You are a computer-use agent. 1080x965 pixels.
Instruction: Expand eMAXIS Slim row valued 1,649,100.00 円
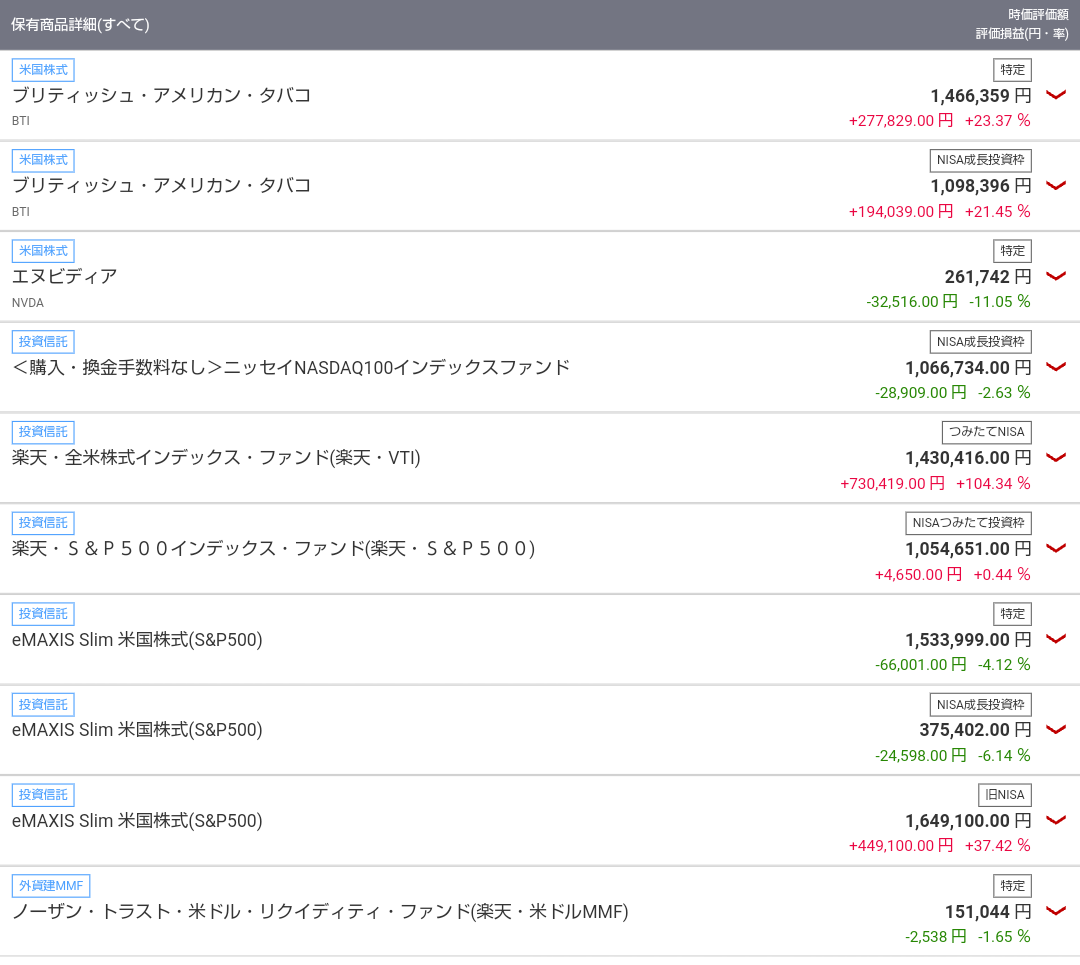[x=1056, y=820]
